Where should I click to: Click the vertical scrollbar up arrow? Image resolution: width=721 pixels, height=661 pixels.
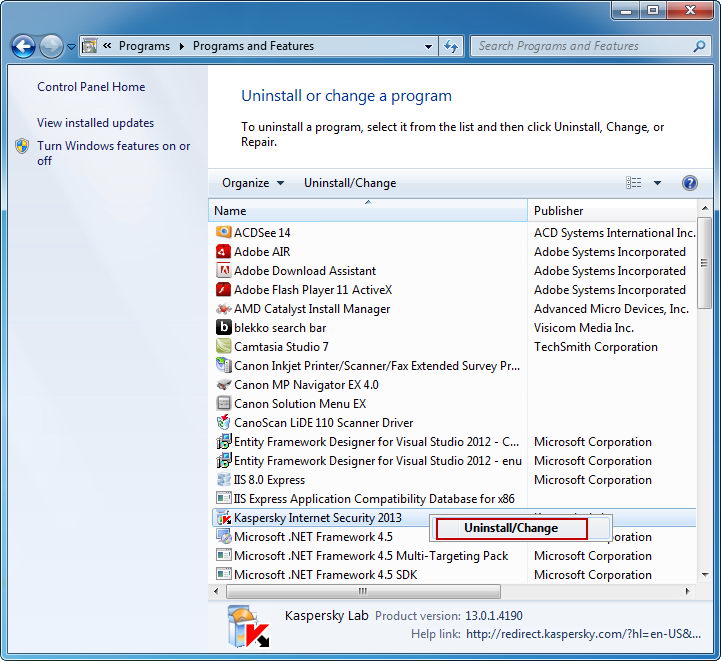tap(704, 209)
